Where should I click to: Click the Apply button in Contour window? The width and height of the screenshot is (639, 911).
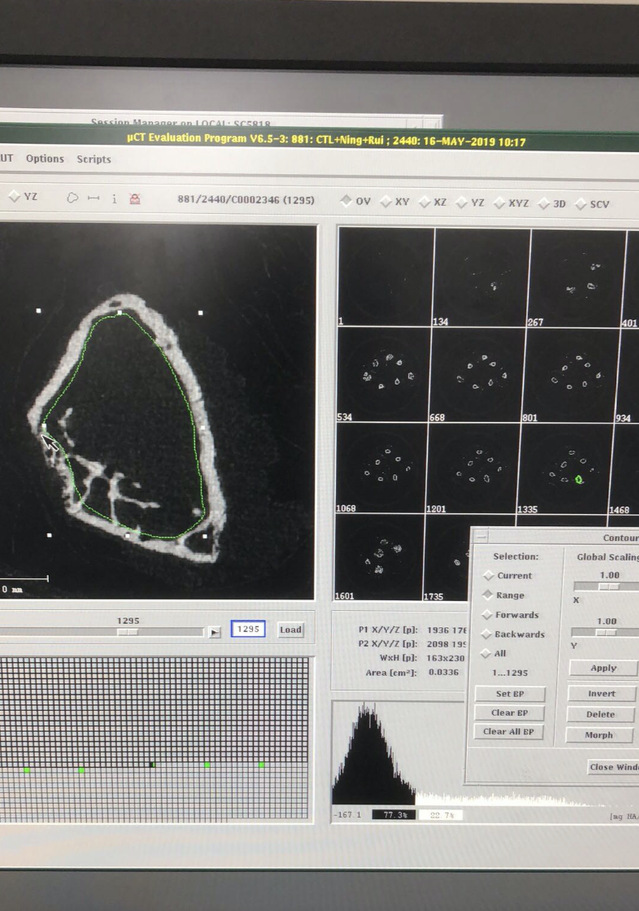(x=603, y=668)
